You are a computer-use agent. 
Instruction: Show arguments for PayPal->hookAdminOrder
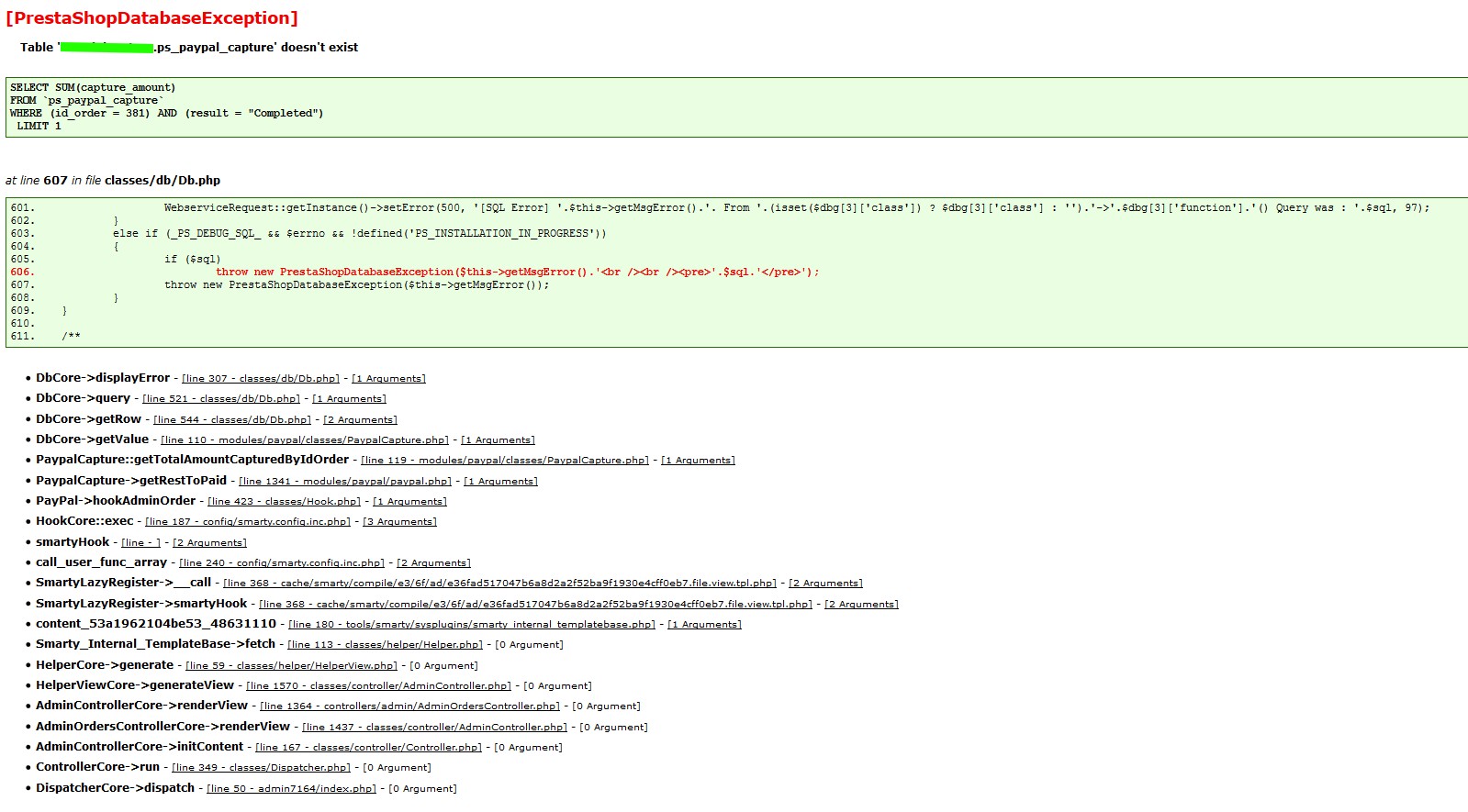[x=409, y=502]
